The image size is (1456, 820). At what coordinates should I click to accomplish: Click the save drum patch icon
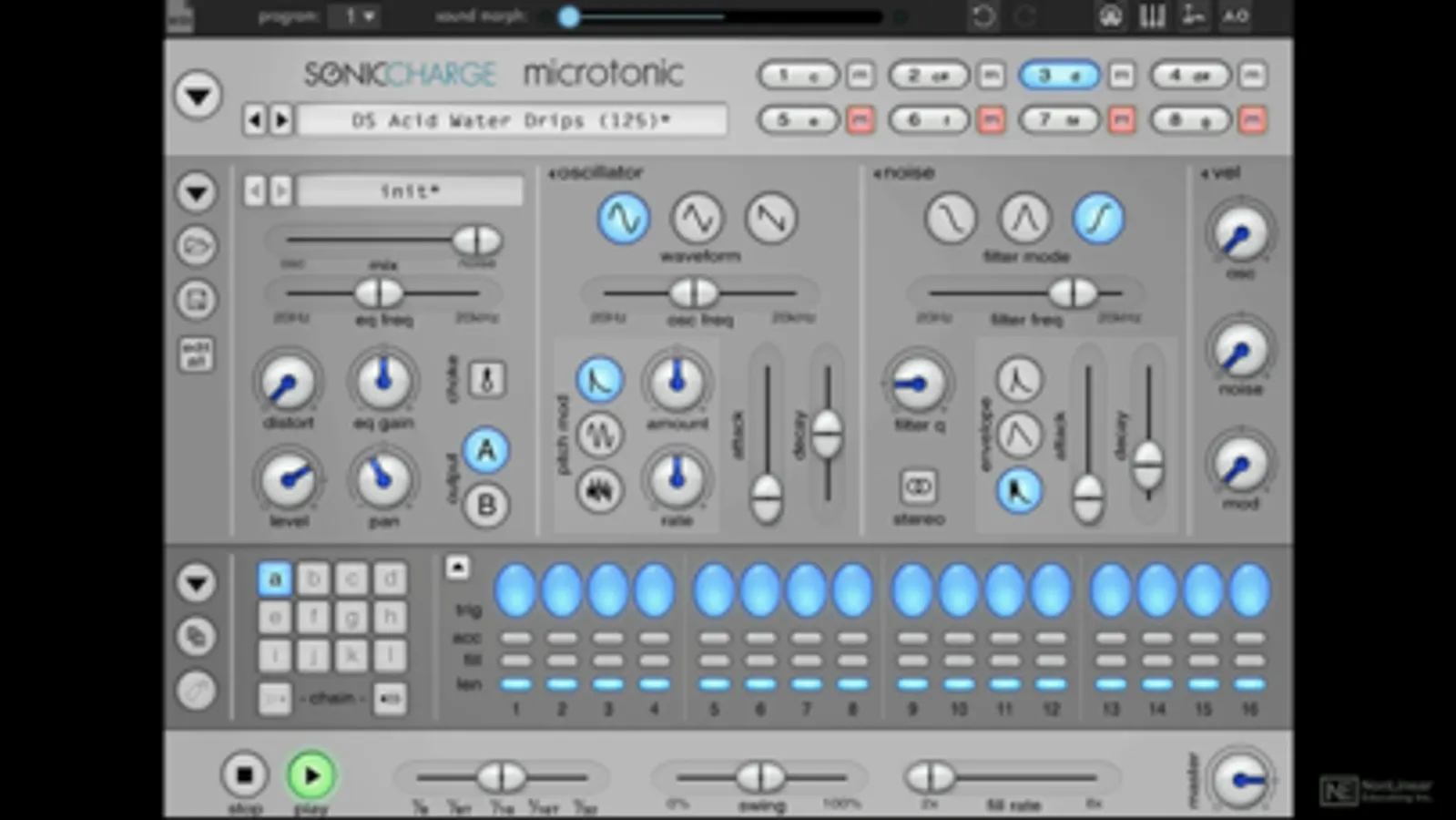[197, 300]
